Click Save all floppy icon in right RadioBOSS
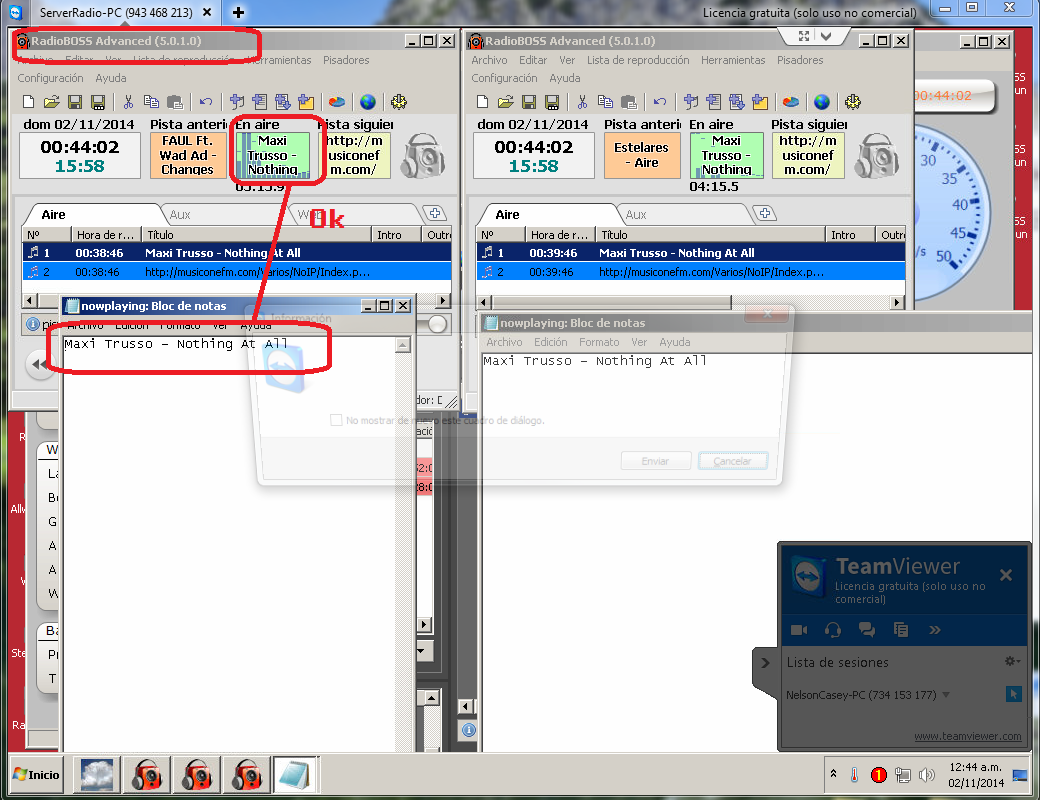Viewport: 1040px width, 800px height. pyautogui.click(x=552, y=101)
